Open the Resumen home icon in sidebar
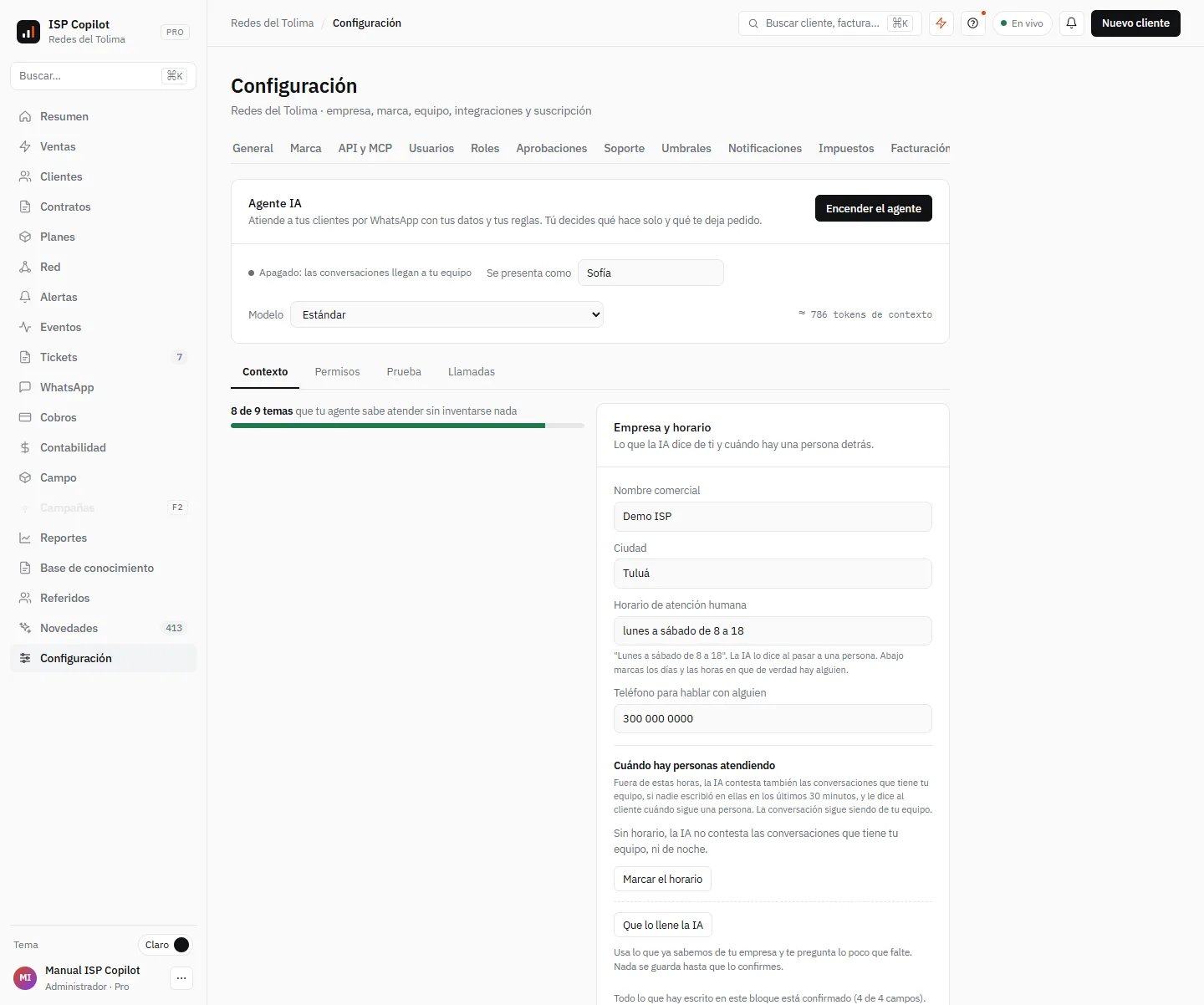Screen dimensions: 1204x1005 tap(25, 117)
